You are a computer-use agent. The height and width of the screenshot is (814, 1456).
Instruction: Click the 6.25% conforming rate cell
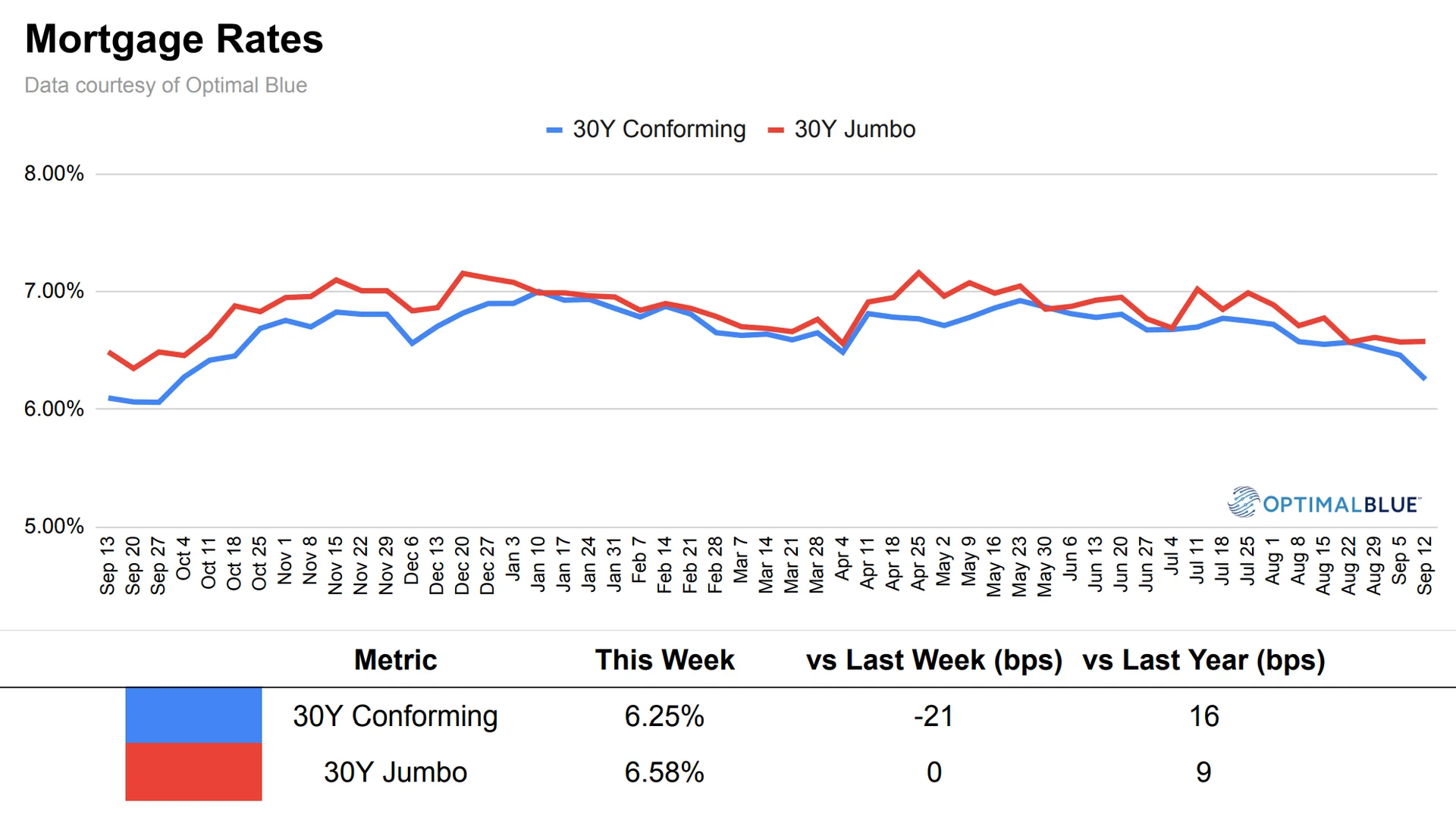664,716
